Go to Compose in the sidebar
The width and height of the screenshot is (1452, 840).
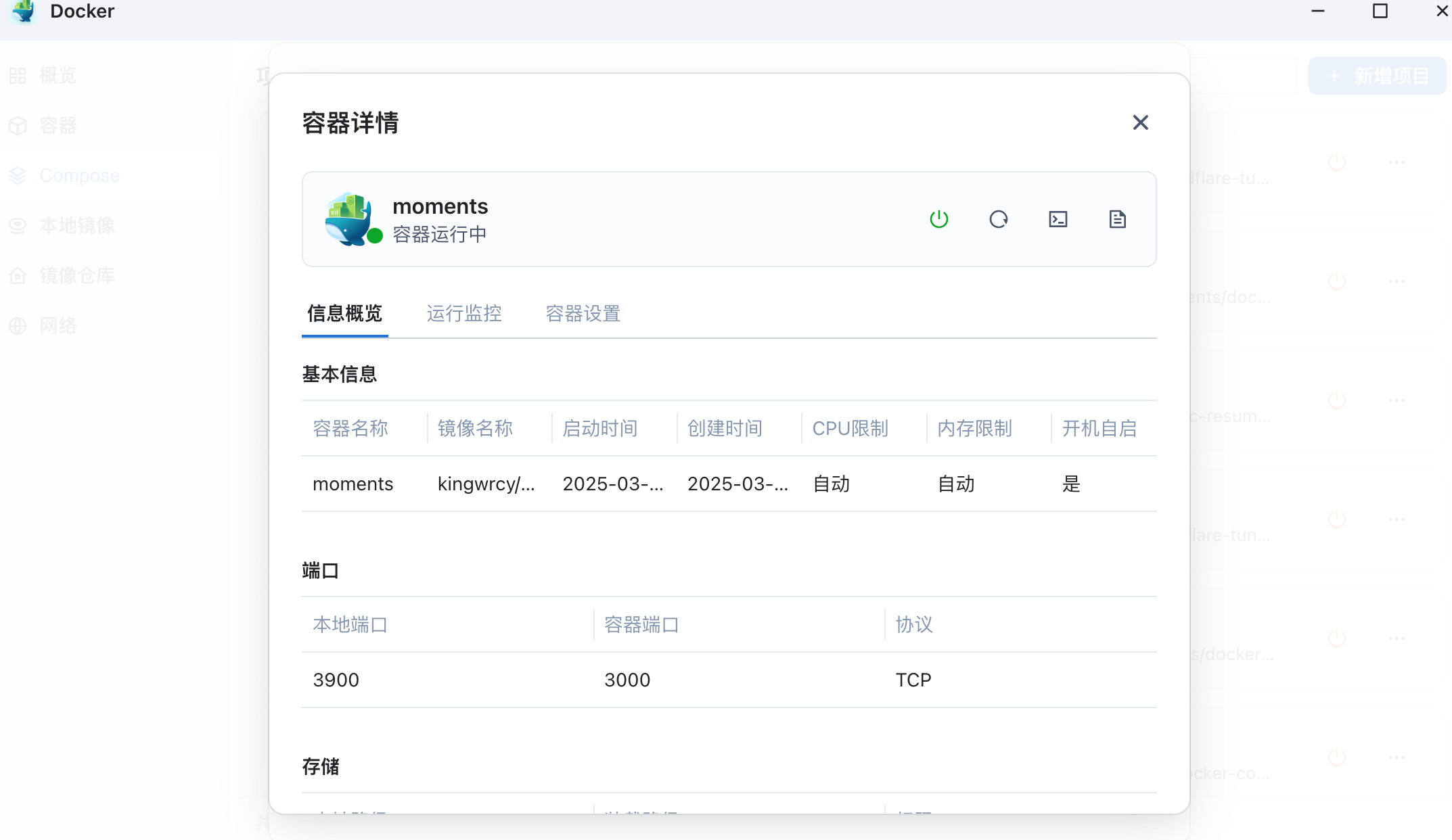(79, 175)
